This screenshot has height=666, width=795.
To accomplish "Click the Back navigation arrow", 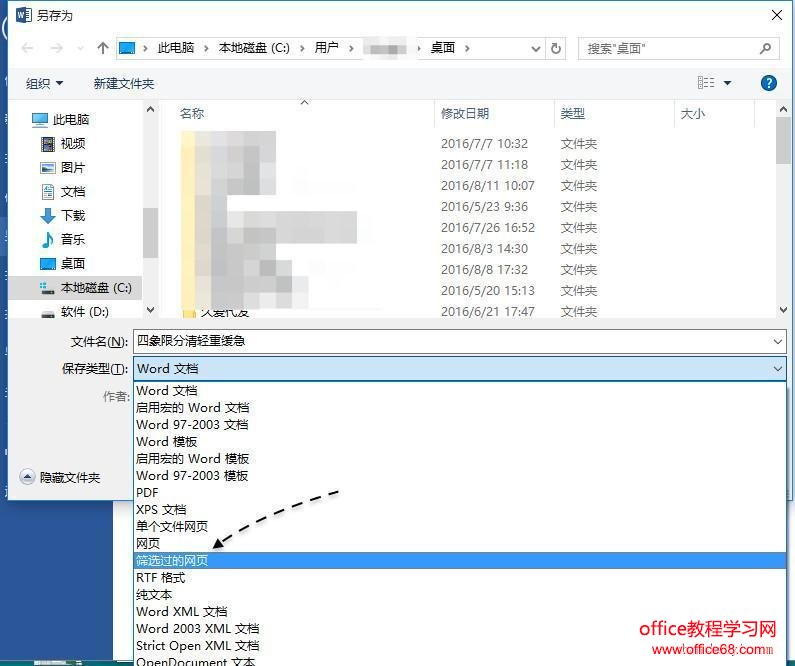I will click(x=27, y=48).
